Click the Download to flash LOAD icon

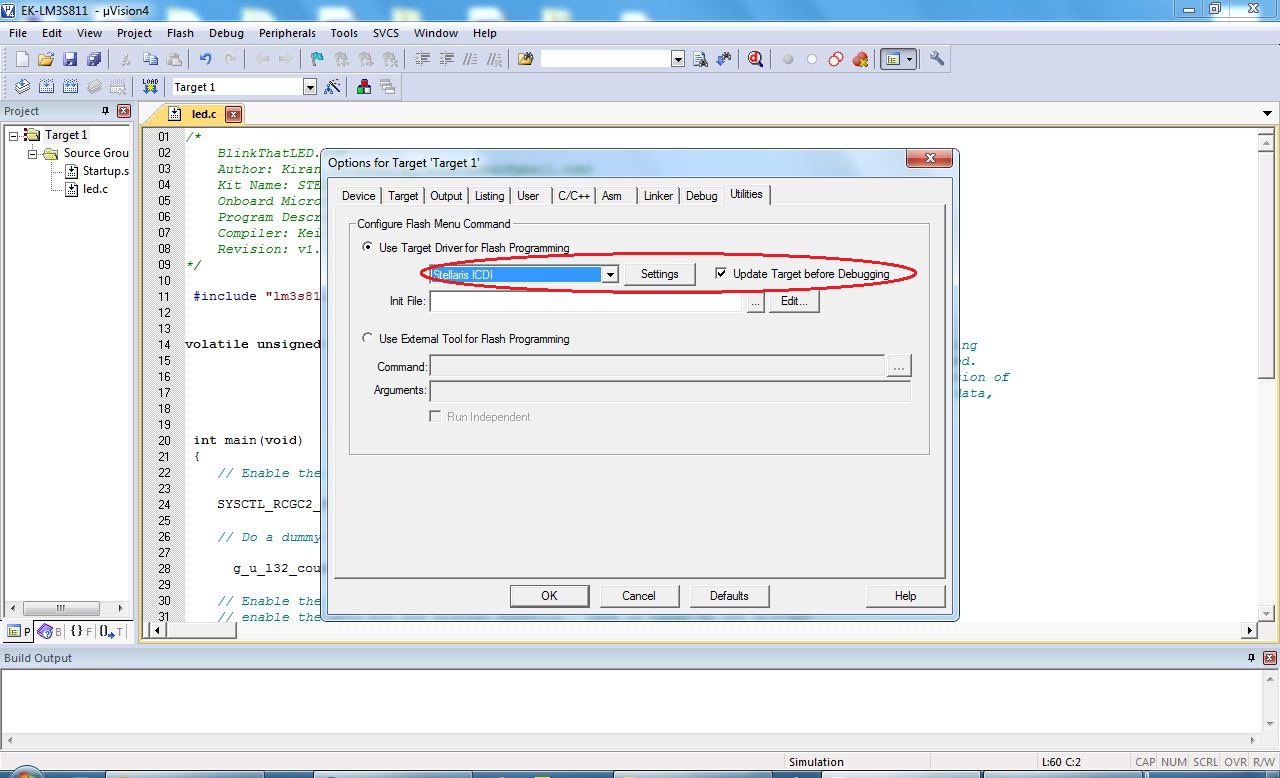[x=150, y=87]
